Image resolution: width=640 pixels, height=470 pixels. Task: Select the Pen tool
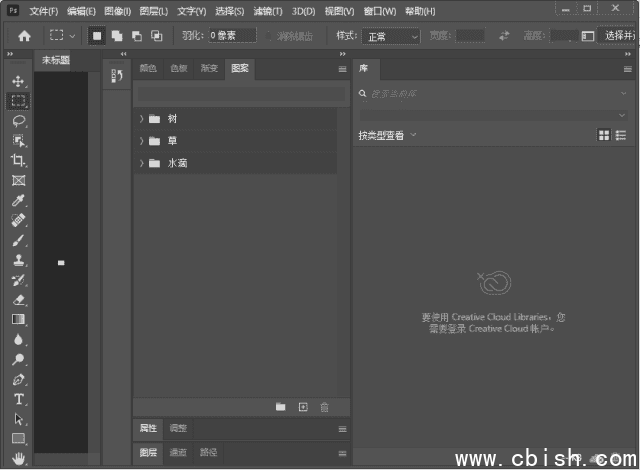tap(18, 379)
